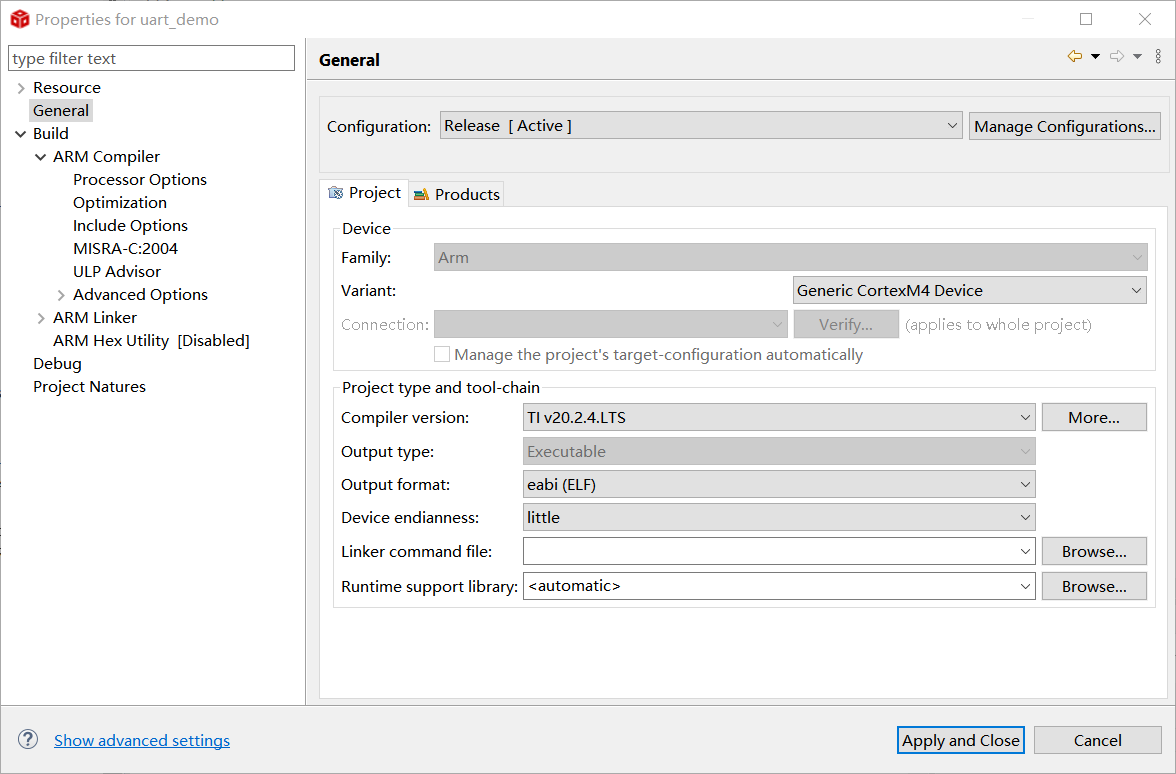Select Processor Options in the sidebar
This screenshot has width=1176, height=774.
pyautogui.click(x=139, y=179)
